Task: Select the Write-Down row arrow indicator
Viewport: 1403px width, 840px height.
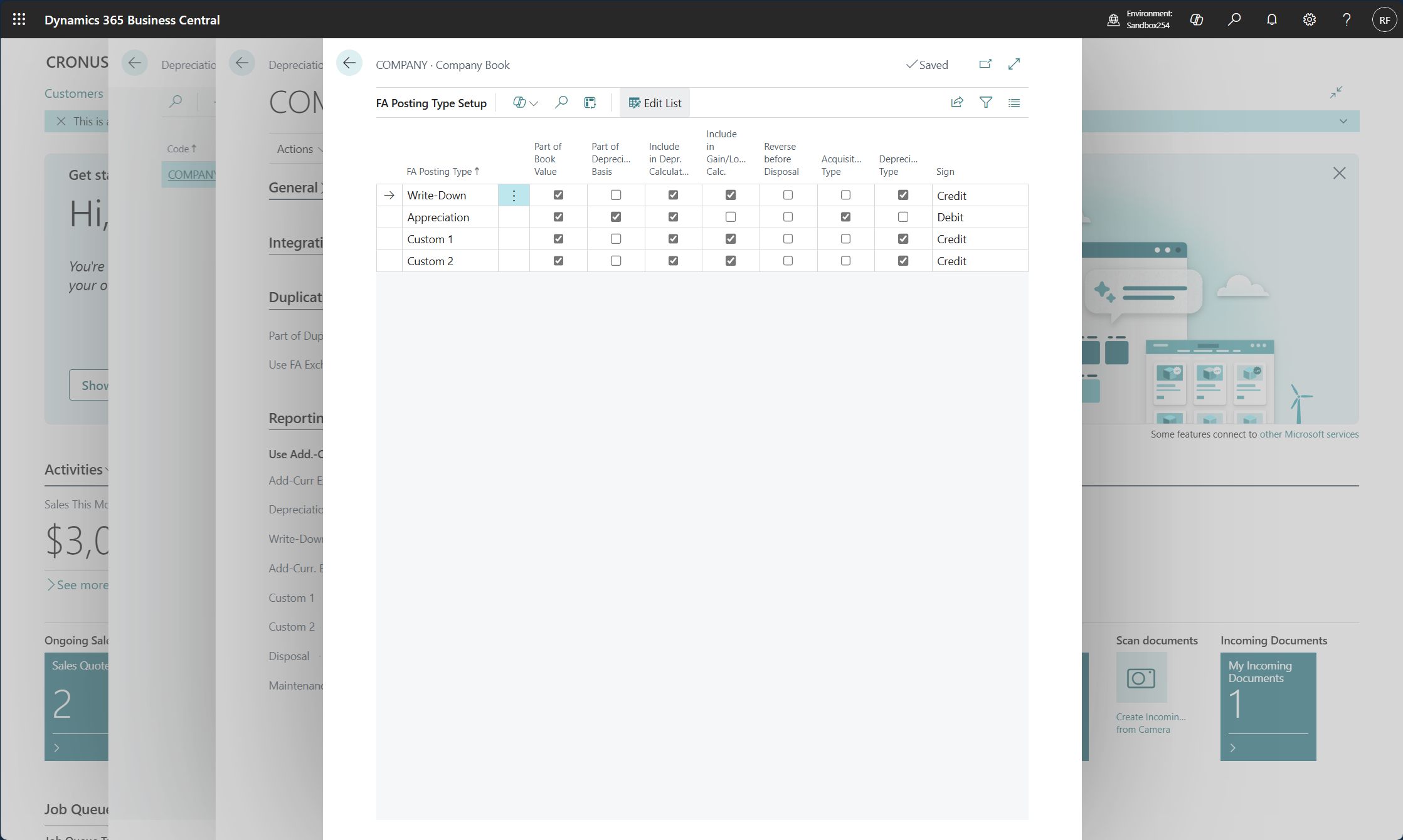Action: (x=389, y=196)
